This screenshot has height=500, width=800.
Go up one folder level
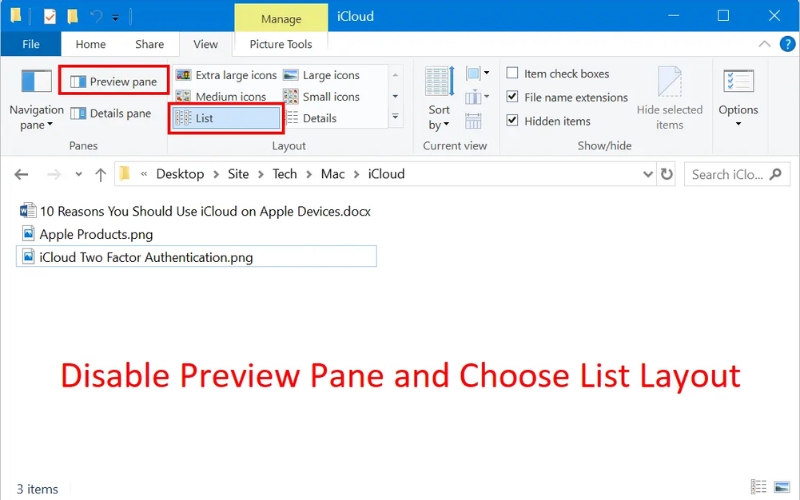[101, 175]
